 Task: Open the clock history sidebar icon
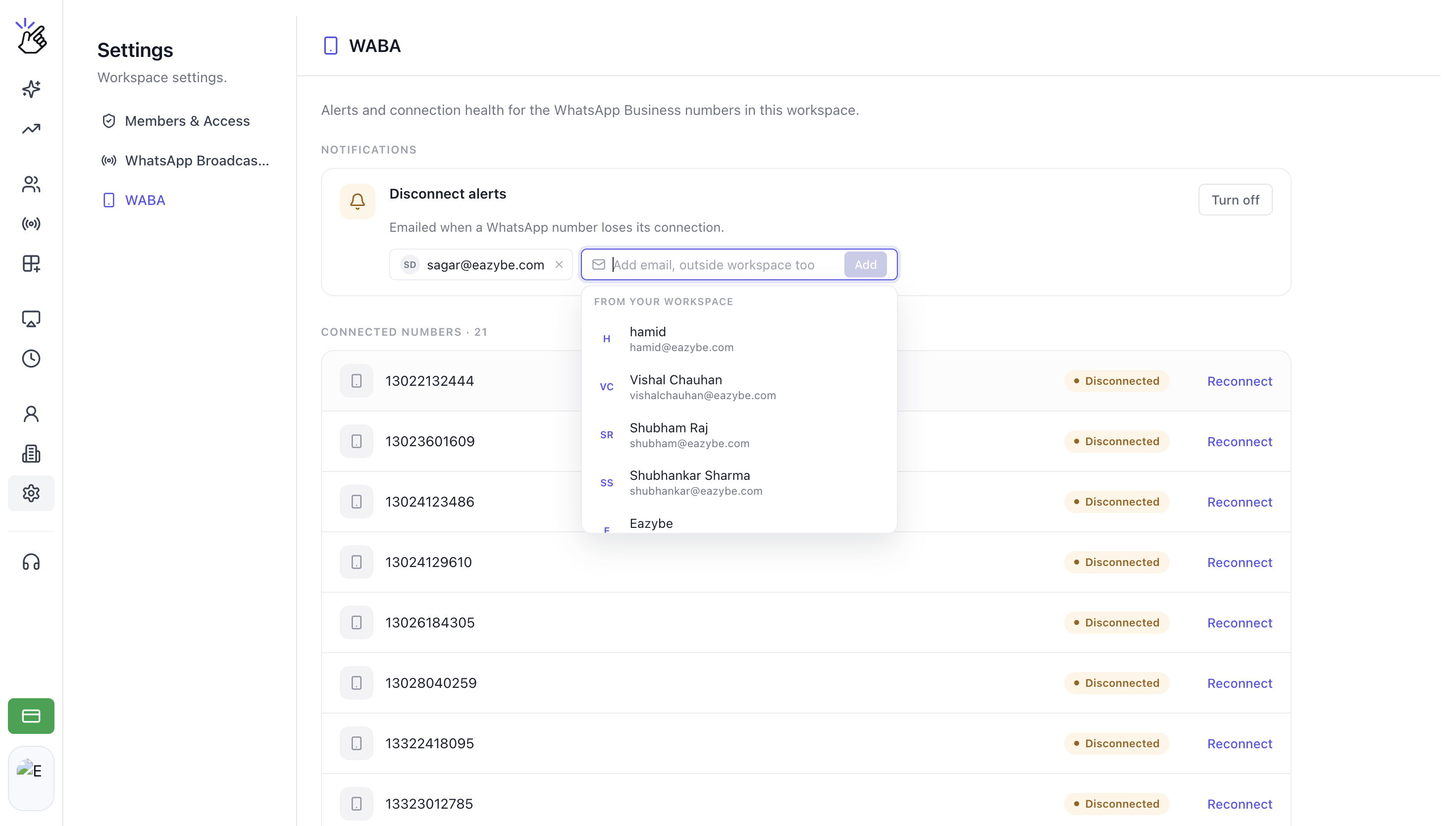[x=31, y=359]
